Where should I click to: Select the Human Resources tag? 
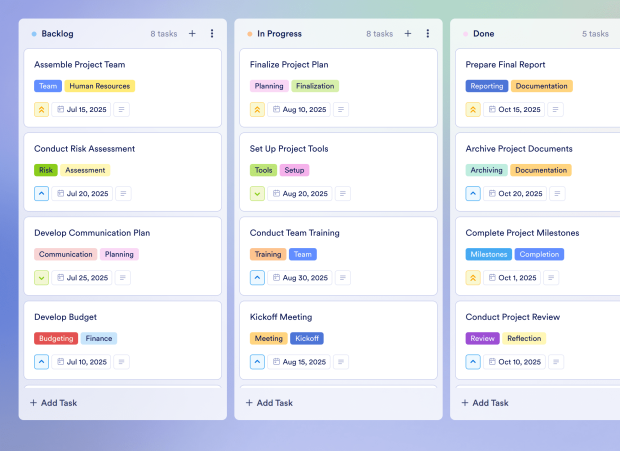tap(100, 86)
